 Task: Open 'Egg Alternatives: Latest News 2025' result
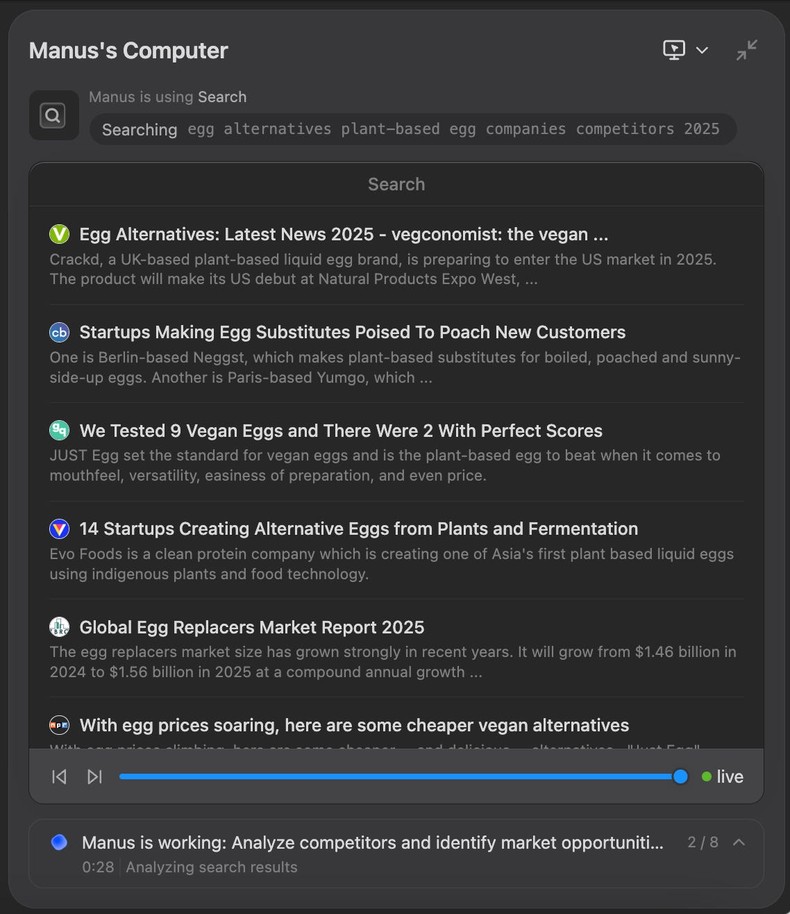[343, 234]
